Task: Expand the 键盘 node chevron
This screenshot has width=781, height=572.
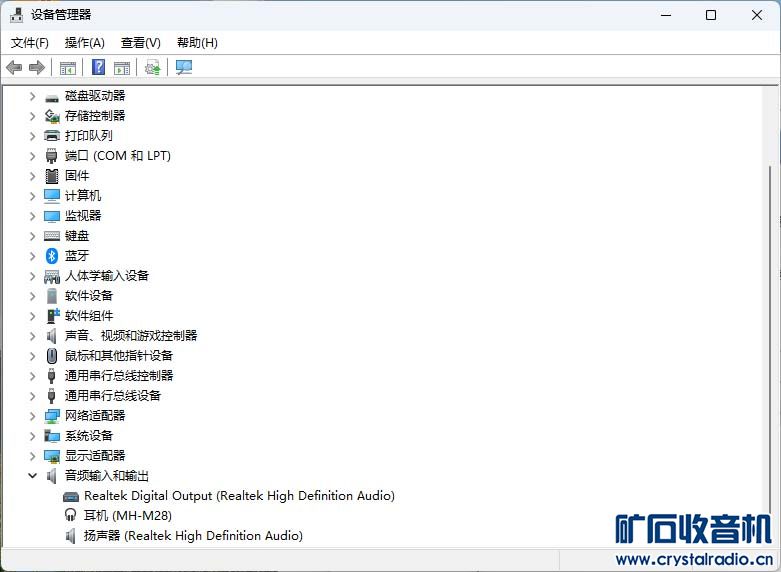Action: coord(32,236)
